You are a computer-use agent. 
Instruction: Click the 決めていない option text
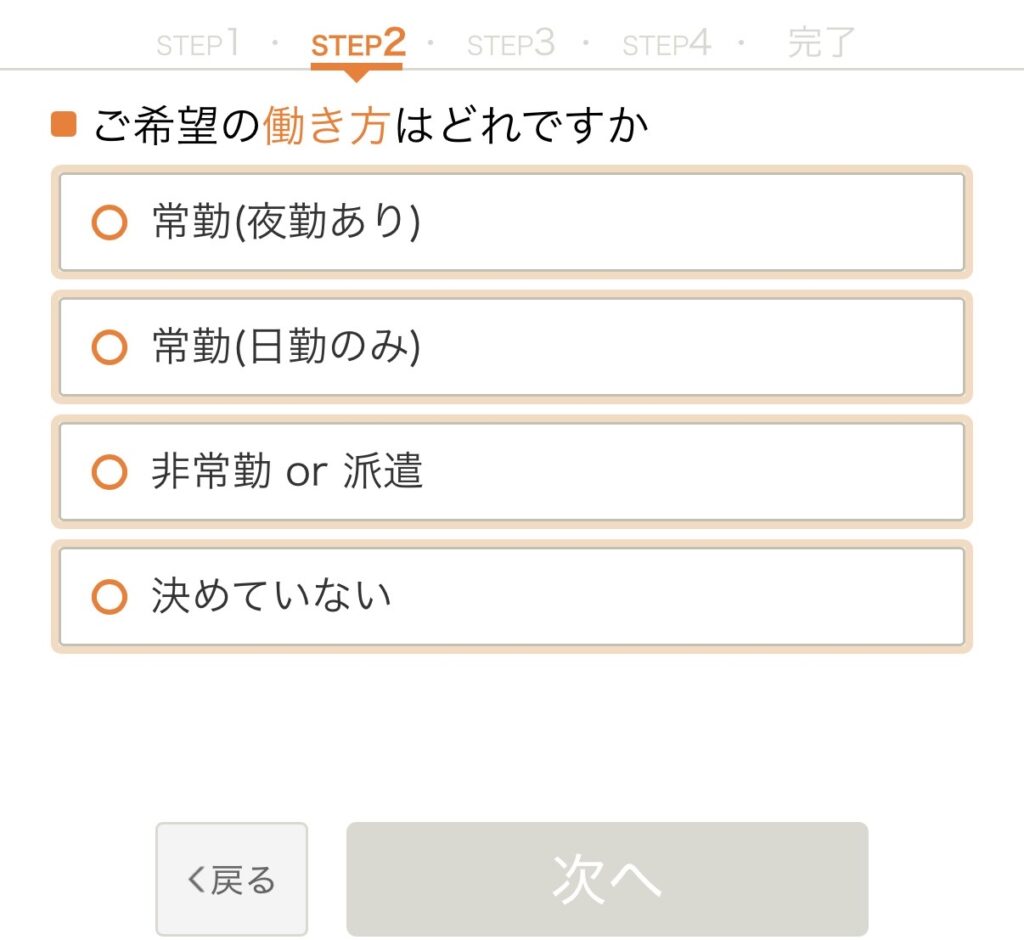(x=270, y=597)
